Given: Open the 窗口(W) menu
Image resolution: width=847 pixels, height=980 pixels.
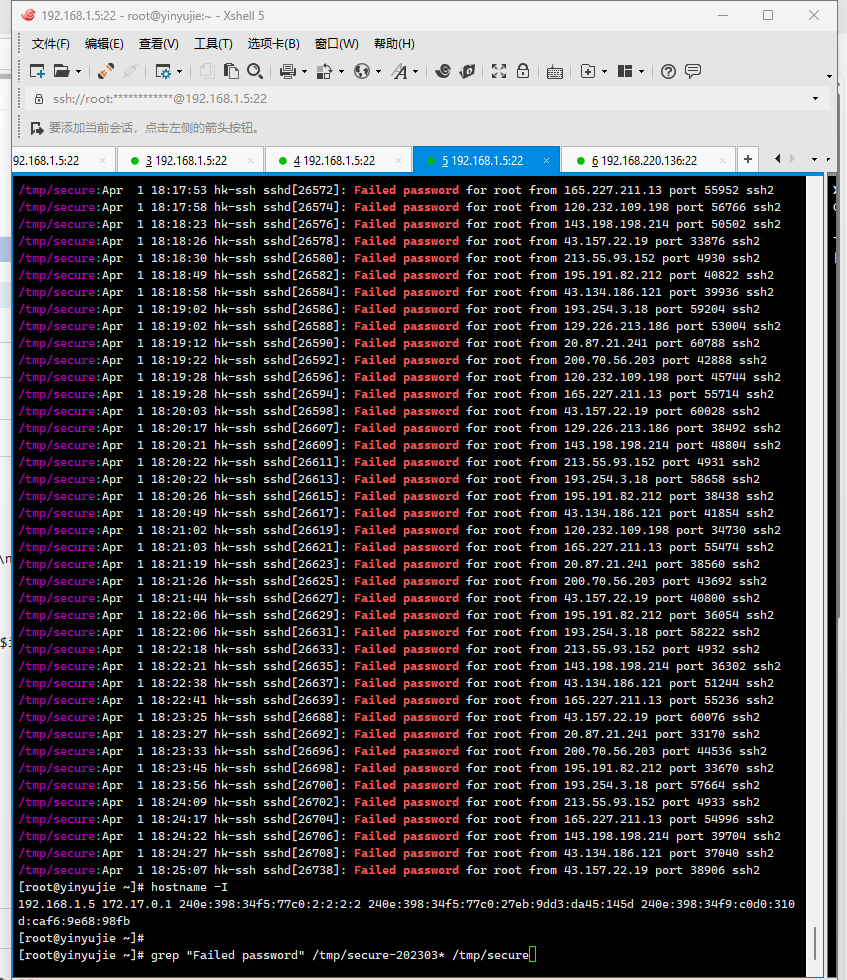Looking at the screenshot, I should pos(337,44).
